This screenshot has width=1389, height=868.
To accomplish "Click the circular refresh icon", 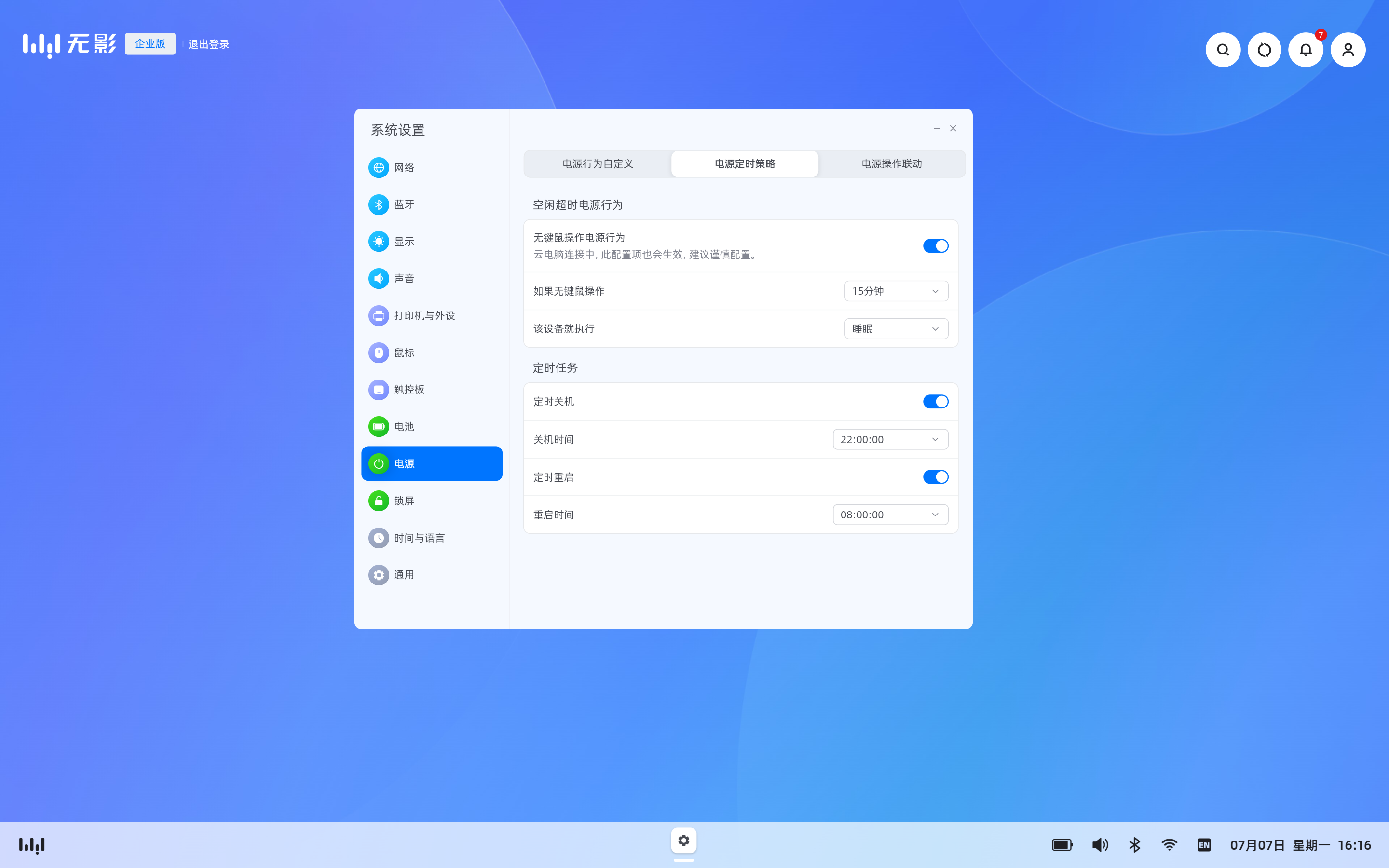I will (x=1264, y=50).
